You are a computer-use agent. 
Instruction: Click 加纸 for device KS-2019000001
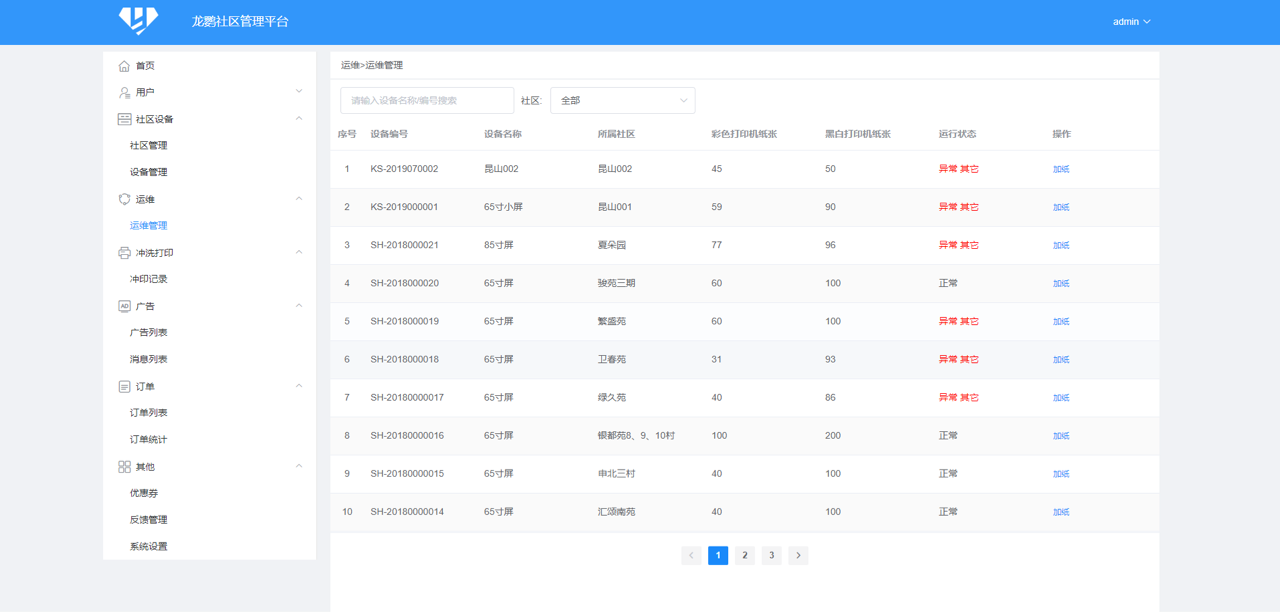tap(1061, 207)
